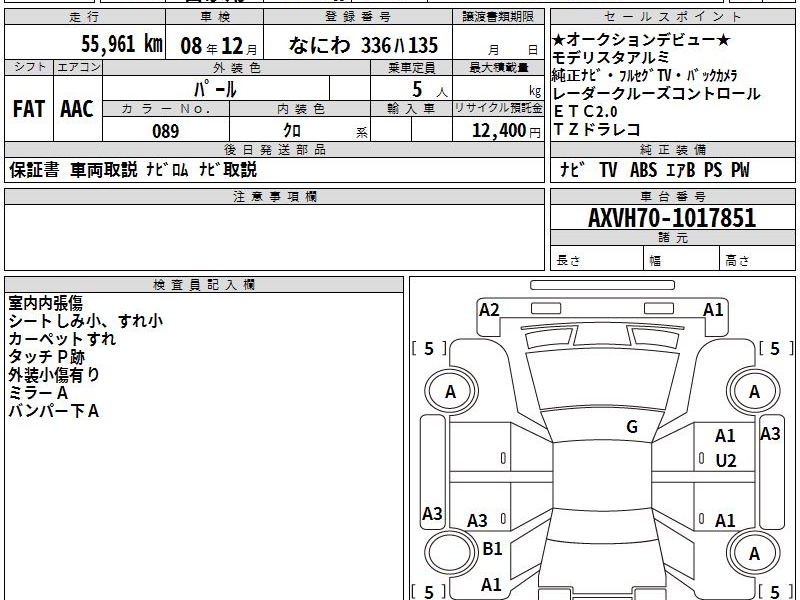Screen dimensions: 800x600
Task: Click the 登録番号 header
Action: pos(358,17)
